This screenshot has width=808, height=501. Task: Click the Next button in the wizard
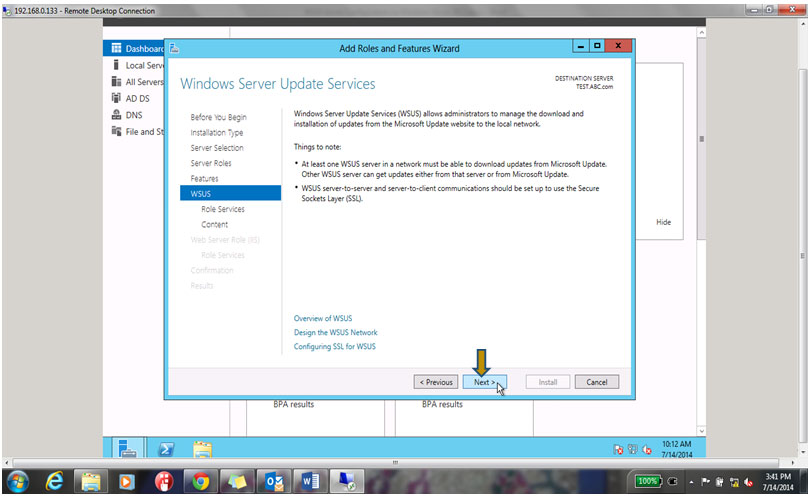pos(484,382)
